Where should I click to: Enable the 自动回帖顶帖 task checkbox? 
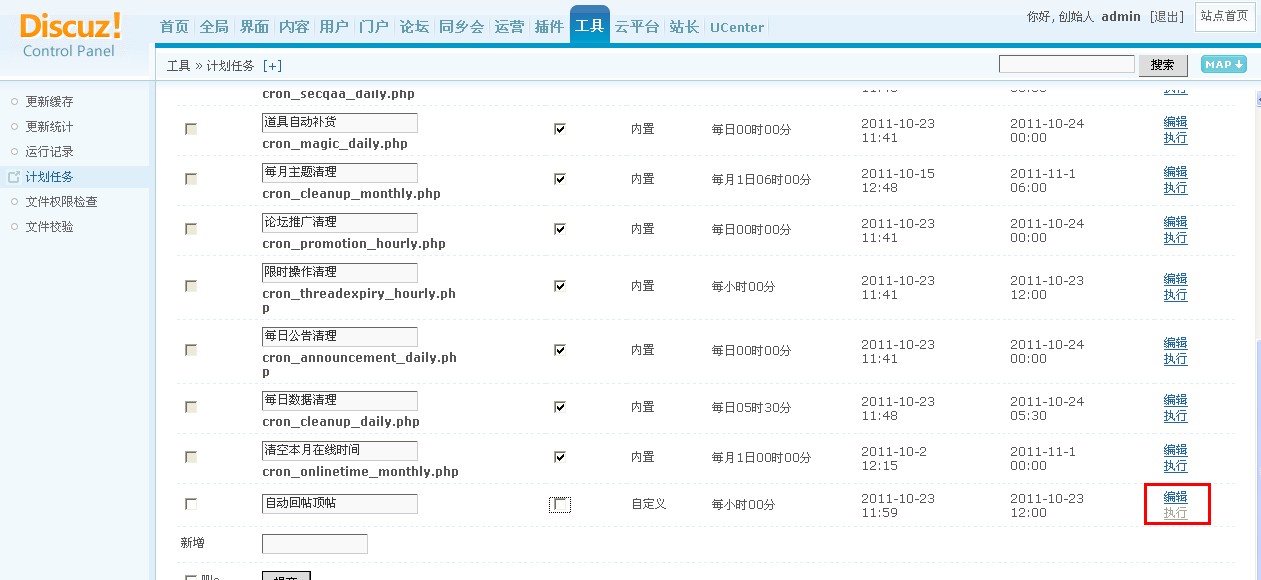[x=560, y=505]
